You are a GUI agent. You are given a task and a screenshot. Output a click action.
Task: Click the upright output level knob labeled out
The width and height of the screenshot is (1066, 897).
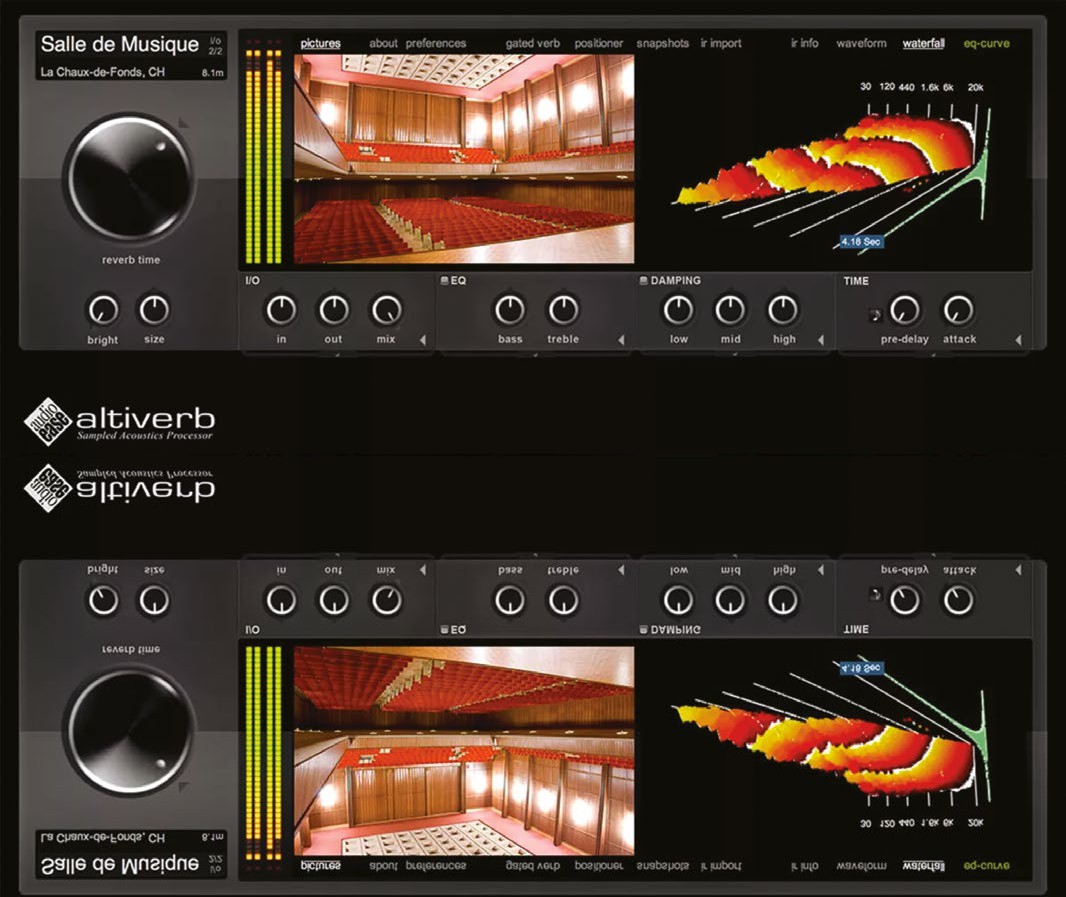point(333,310)
